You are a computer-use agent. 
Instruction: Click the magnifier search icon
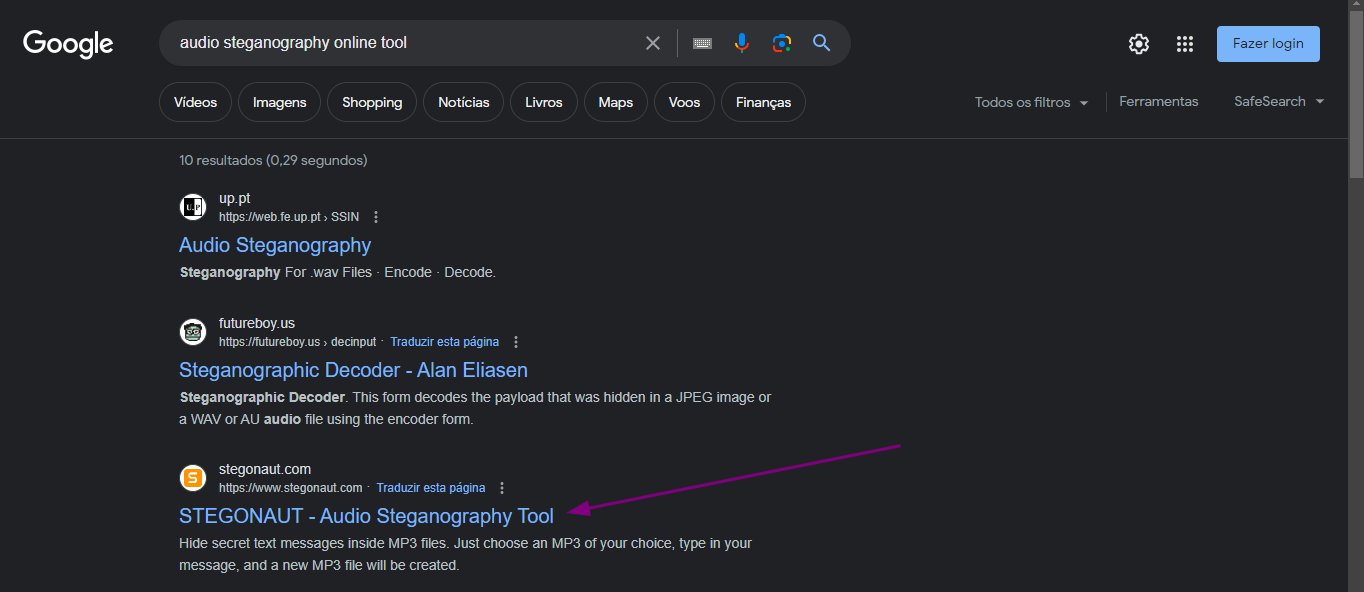[x=822, y=43]
